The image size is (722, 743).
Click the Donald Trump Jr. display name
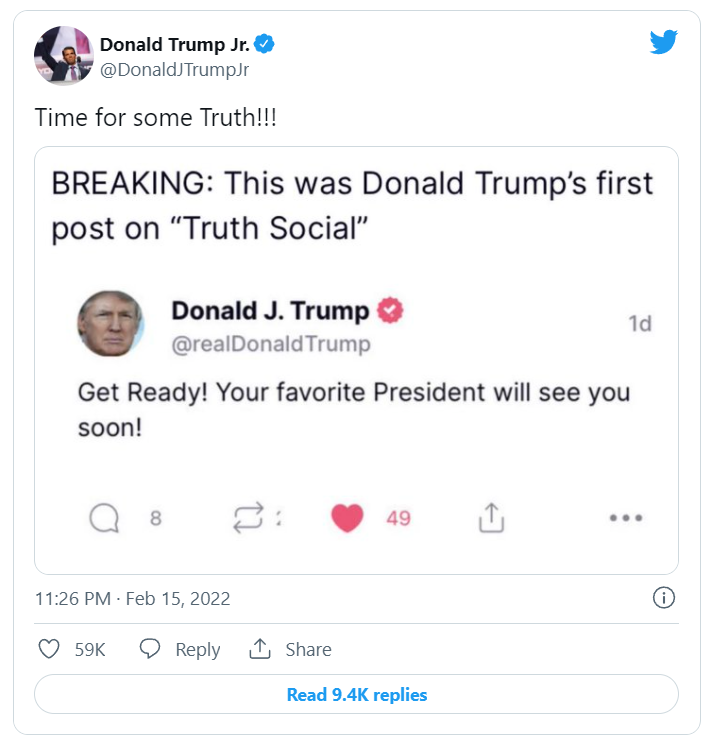(174, 45)
